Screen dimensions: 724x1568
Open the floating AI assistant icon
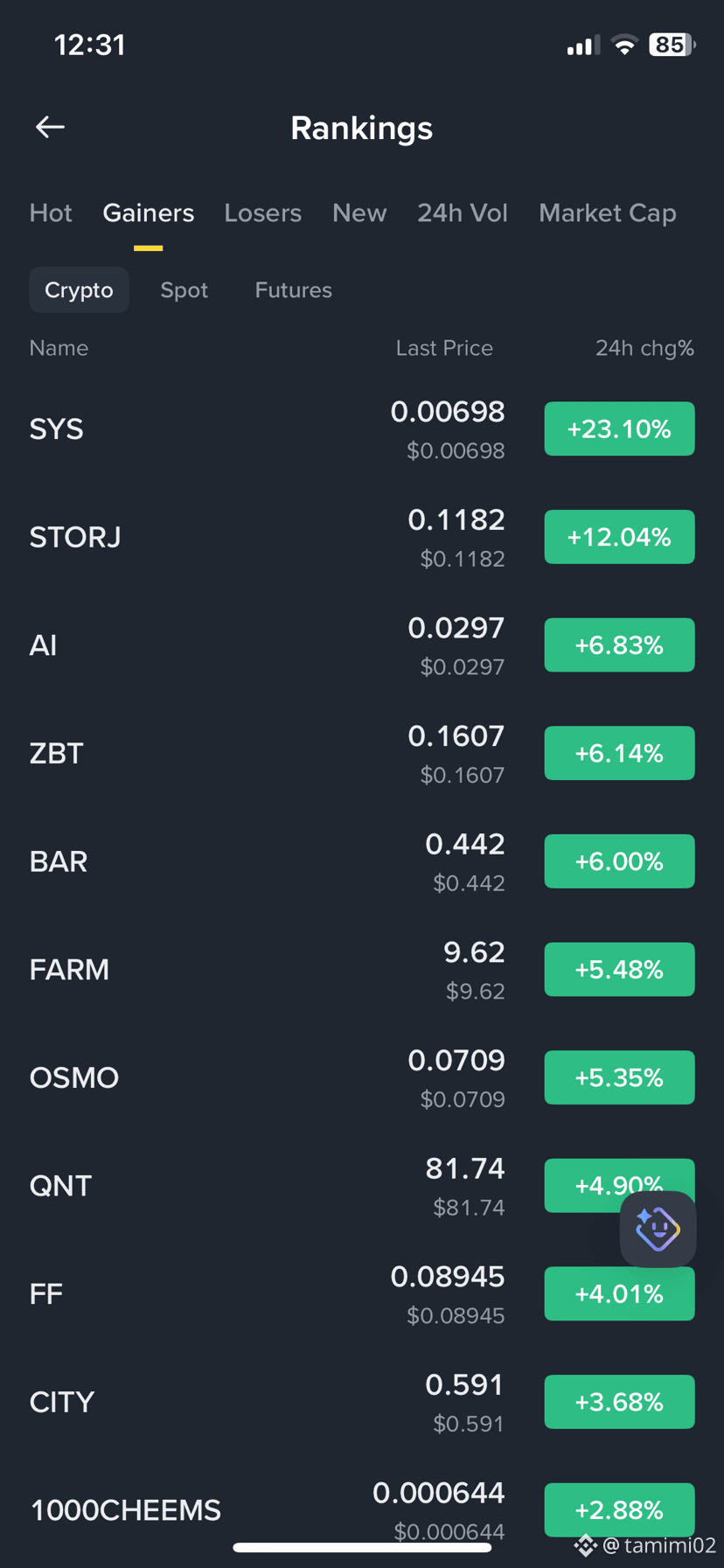[658, 1229]
